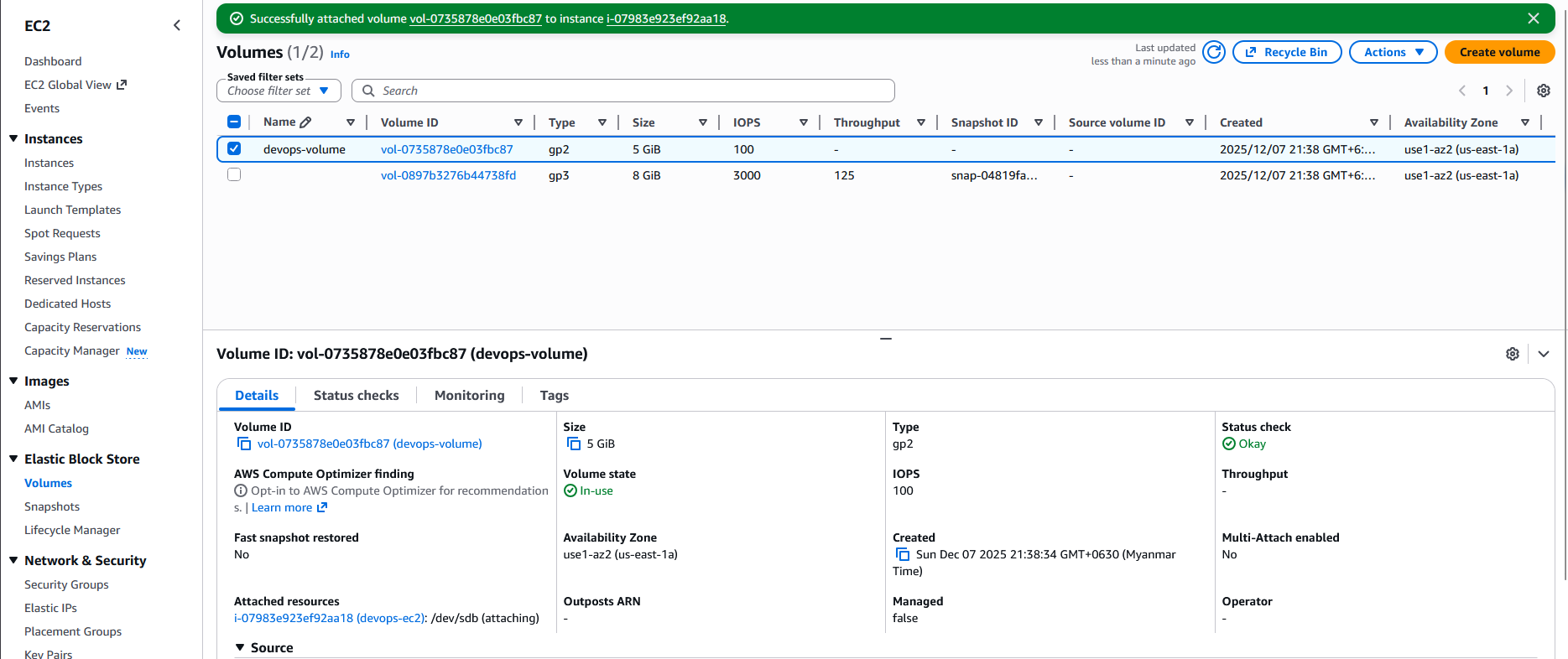The image size is (1568, 659).
Task: Sort by Type column arrow
Action: [x=602, y=122]
